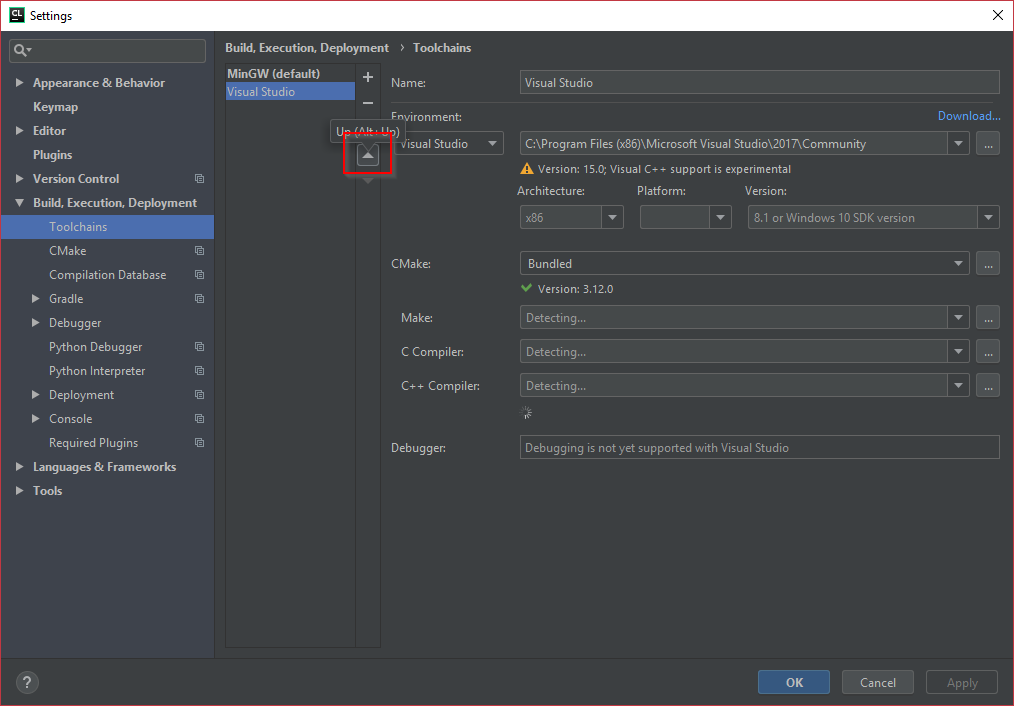Click the project-level icon next to CMake

(199, 251)
